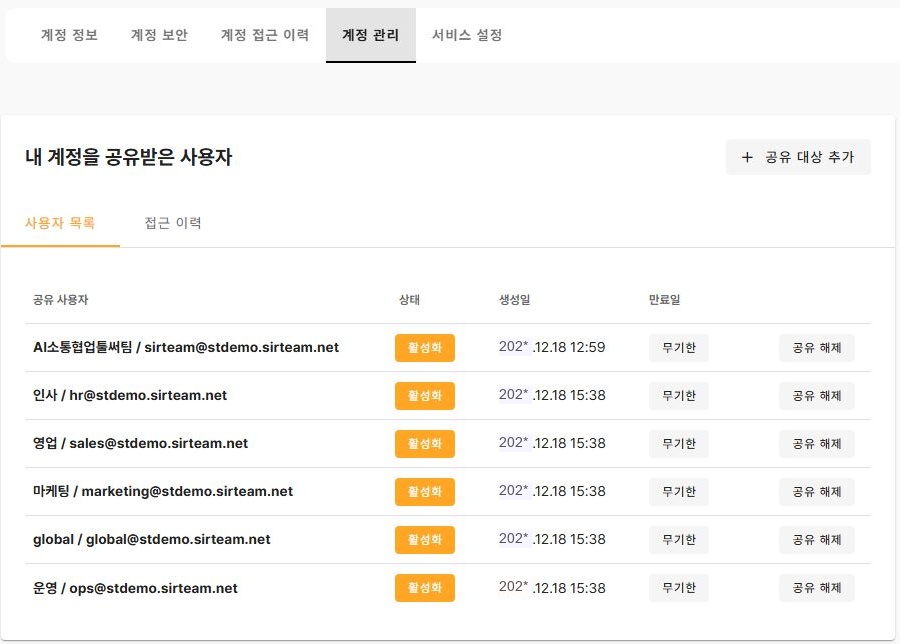Click the heading 내 계정을 공유받은 사용자
Screen dimensions: 900x644
point(129,157)
